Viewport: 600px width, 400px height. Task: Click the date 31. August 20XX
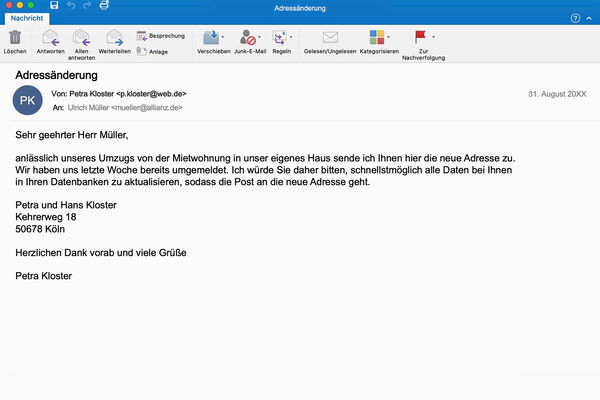[x=557, y=94]
